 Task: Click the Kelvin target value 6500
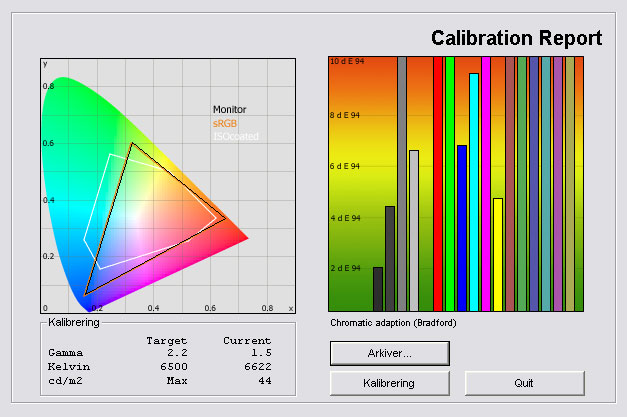click(x=174, y=367)
